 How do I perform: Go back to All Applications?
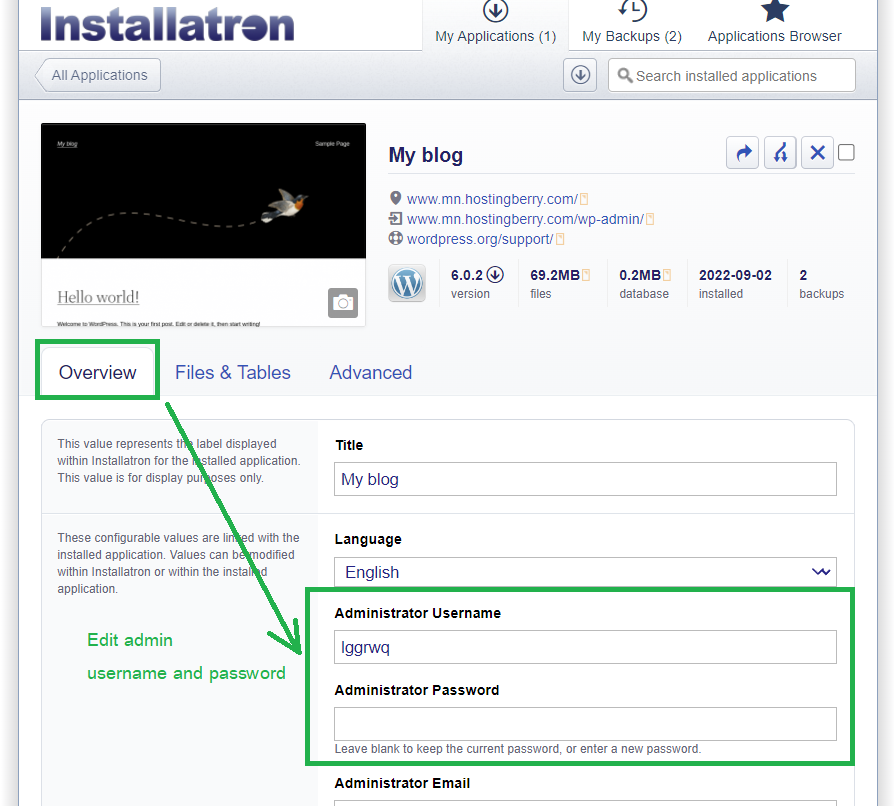point(98,75)
